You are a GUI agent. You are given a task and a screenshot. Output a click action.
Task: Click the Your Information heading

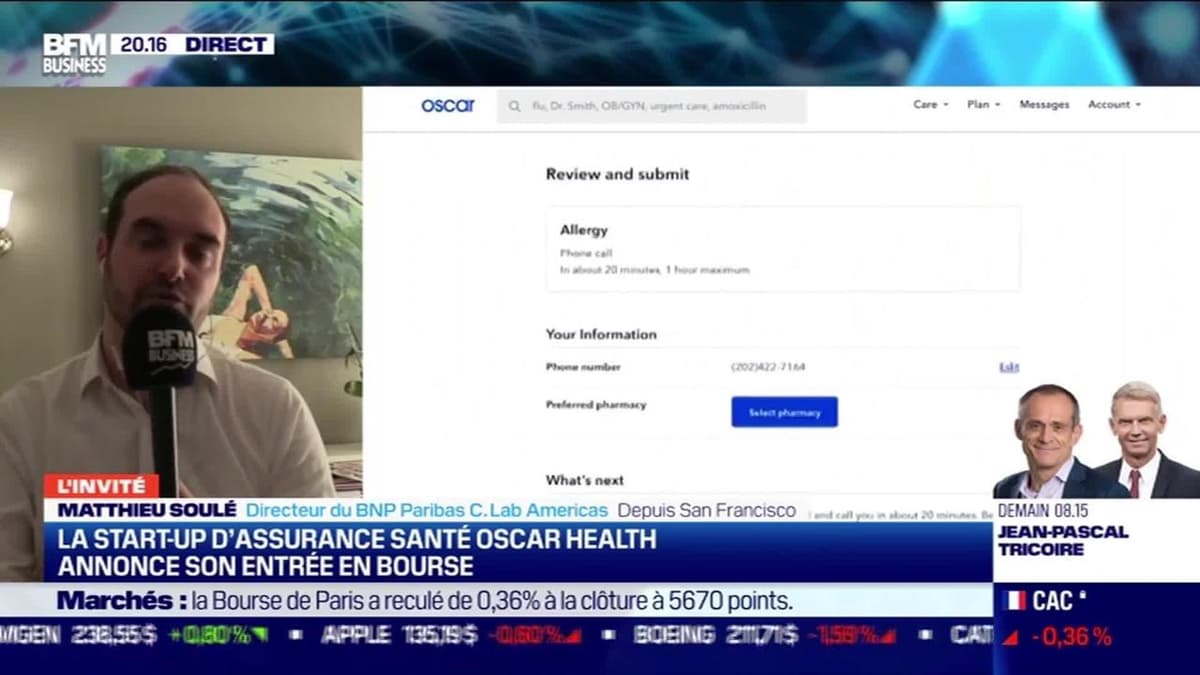pos(601,334)
